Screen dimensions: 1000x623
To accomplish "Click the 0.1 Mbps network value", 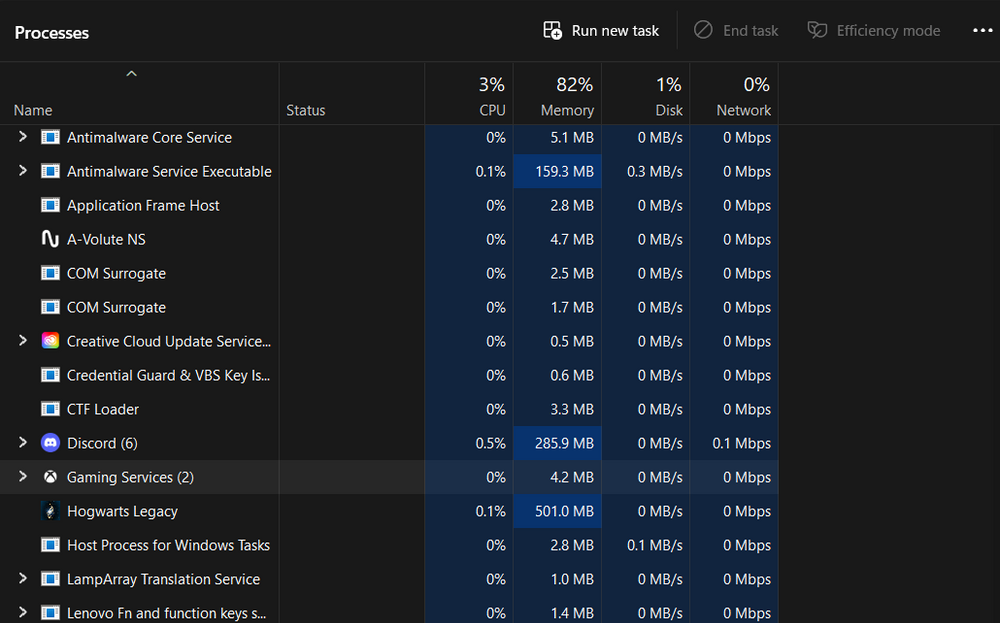I will coord(742,443).
